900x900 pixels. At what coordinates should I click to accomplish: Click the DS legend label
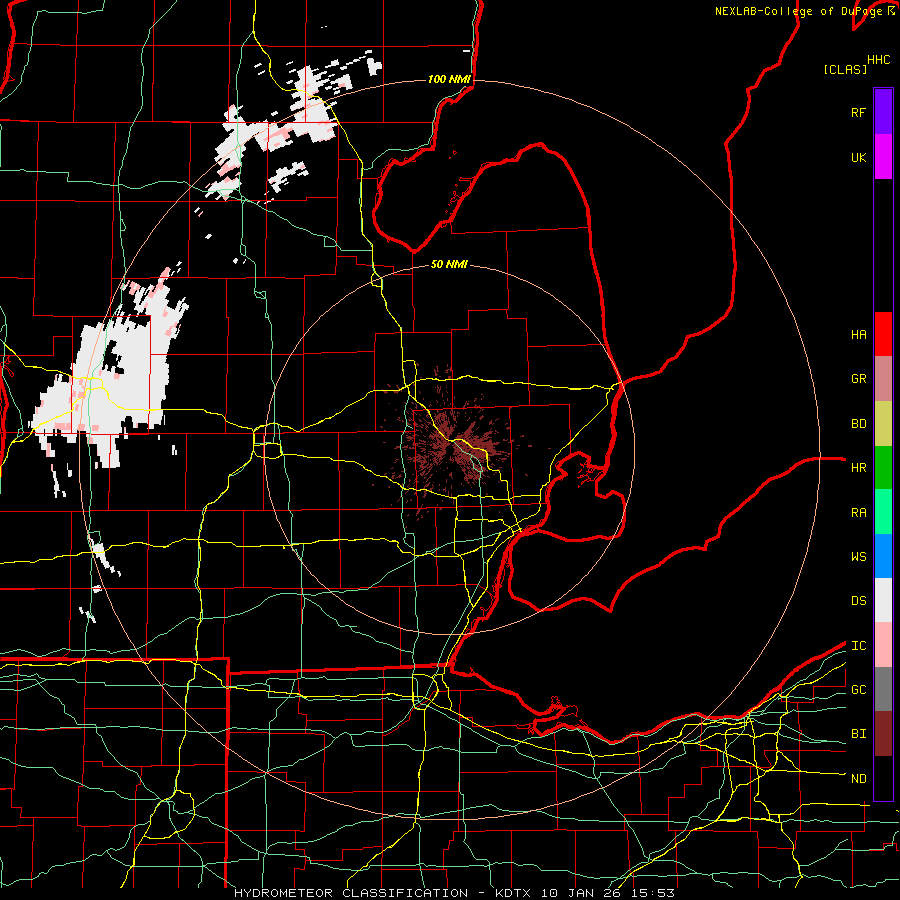click(859, 601)
